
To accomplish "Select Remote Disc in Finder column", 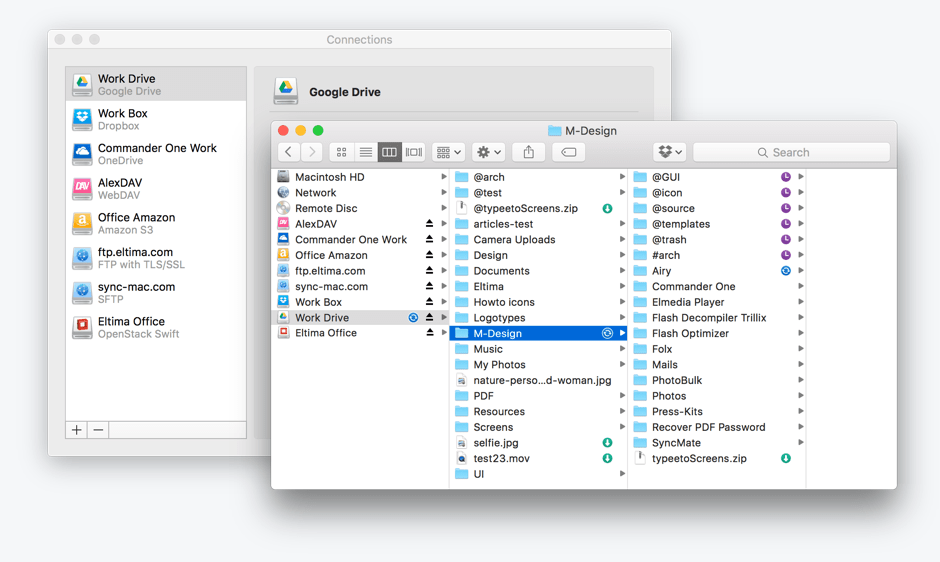I will pos(360,208).
